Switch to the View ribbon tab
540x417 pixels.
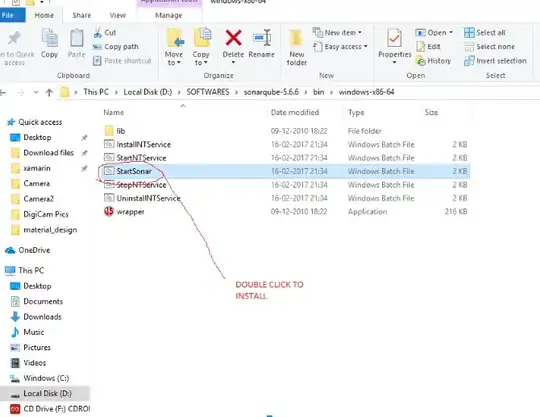[117, 15]
